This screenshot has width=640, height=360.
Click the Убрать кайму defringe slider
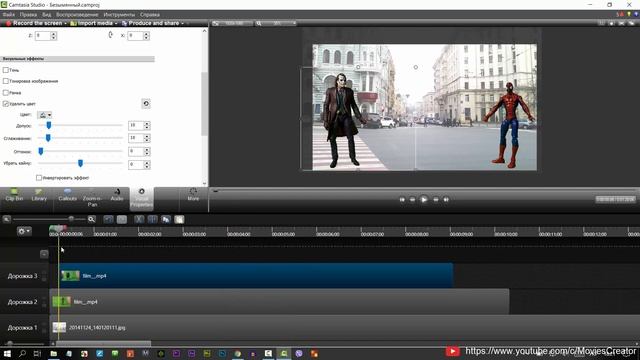click(80, 163)
